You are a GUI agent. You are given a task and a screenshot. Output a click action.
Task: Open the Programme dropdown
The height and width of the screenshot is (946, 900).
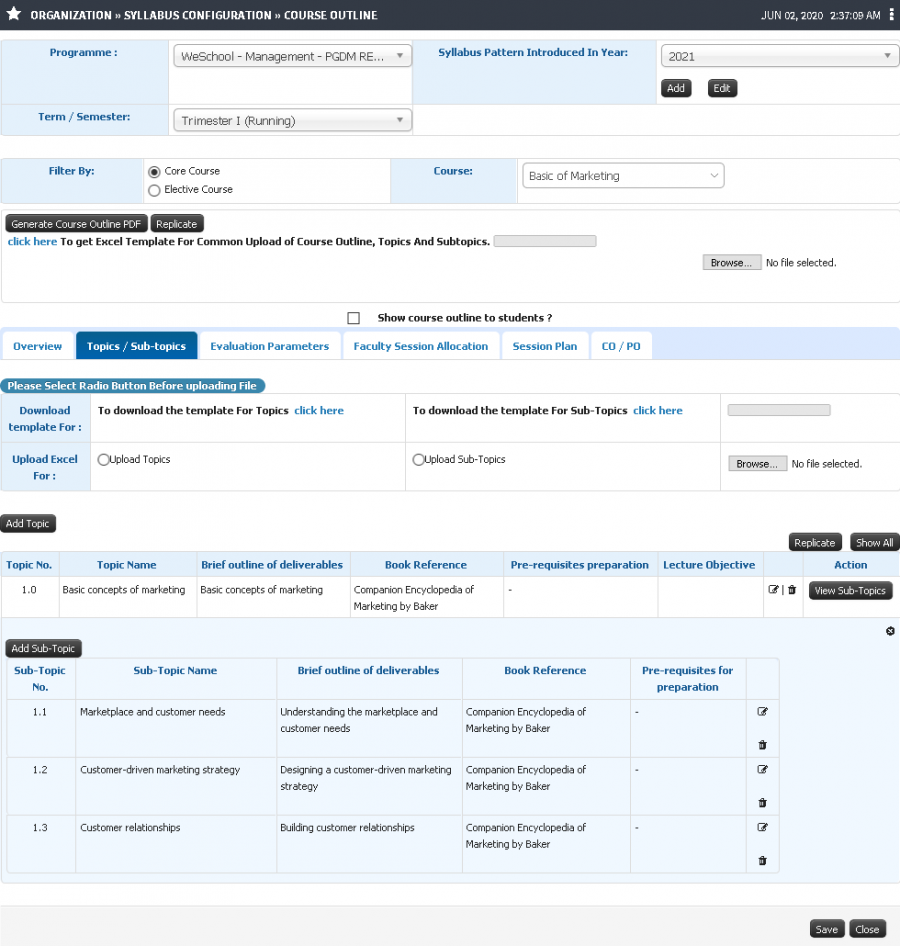tap(293, 56)
